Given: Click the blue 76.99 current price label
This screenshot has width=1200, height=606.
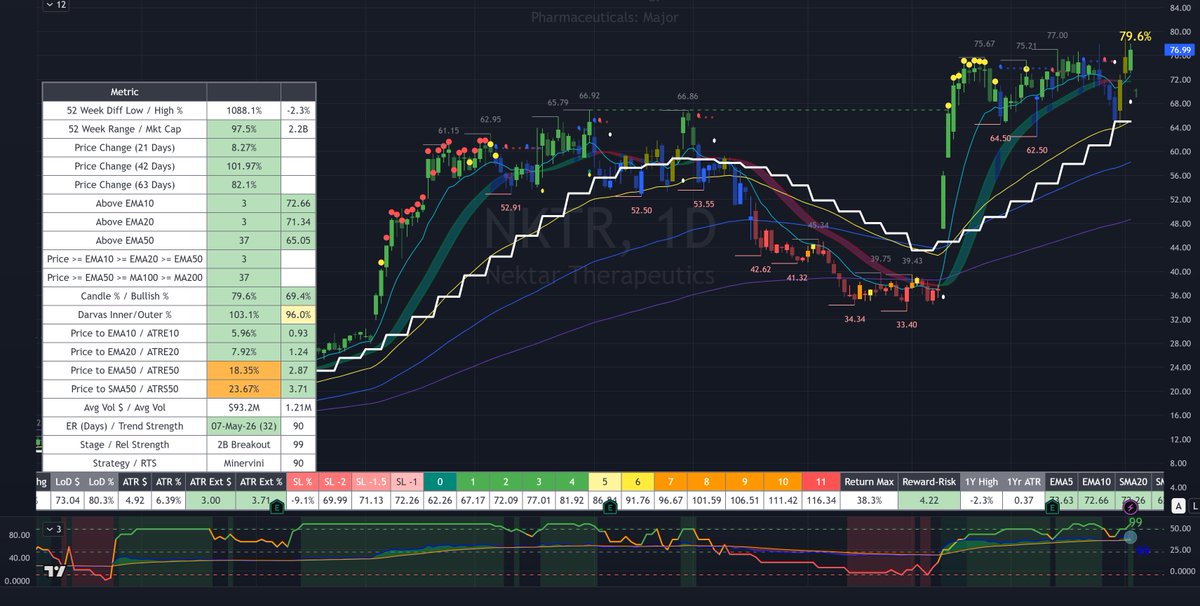Looking at the screenshot, I should click(x=1179, y=50).
